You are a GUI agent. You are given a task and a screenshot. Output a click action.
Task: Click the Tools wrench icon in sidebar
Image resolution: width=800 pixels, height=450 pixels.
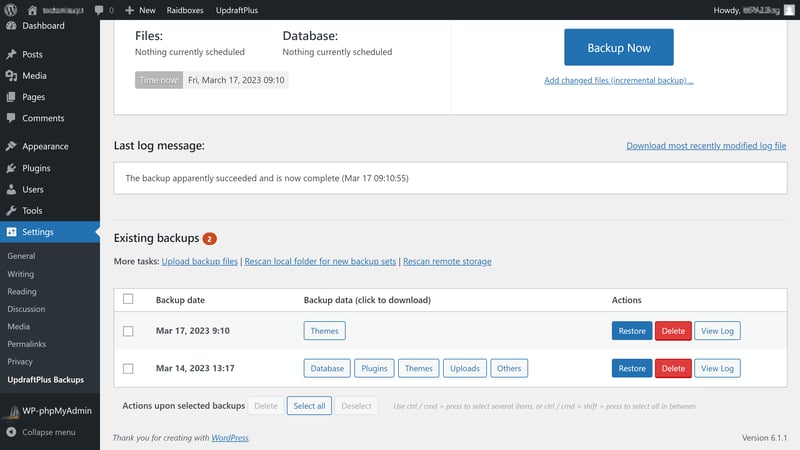[11, 211]
